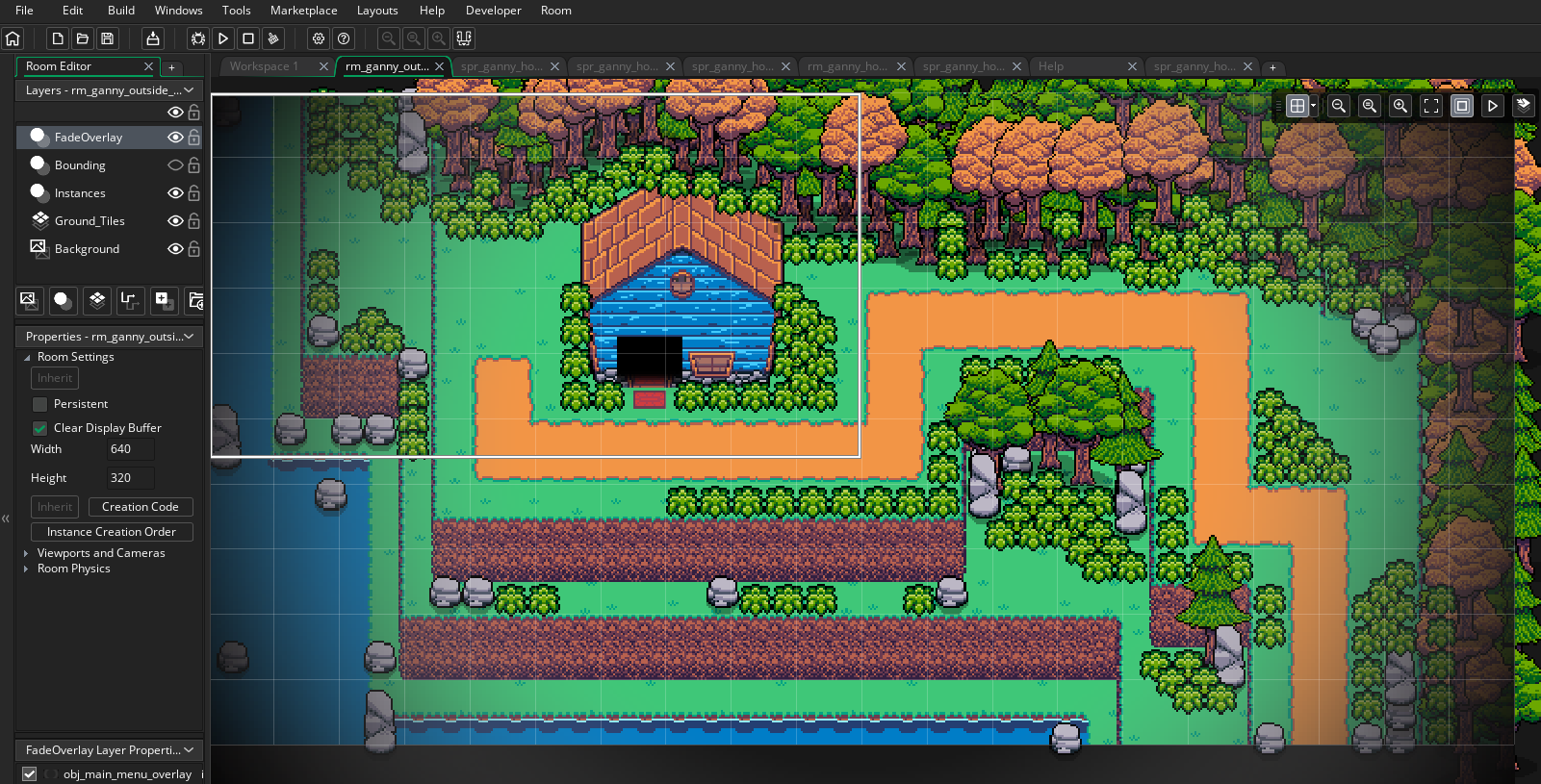Collapse the Room Settings section
The height and width of the screenshot is (784, 1541).
tap(27, 357)
